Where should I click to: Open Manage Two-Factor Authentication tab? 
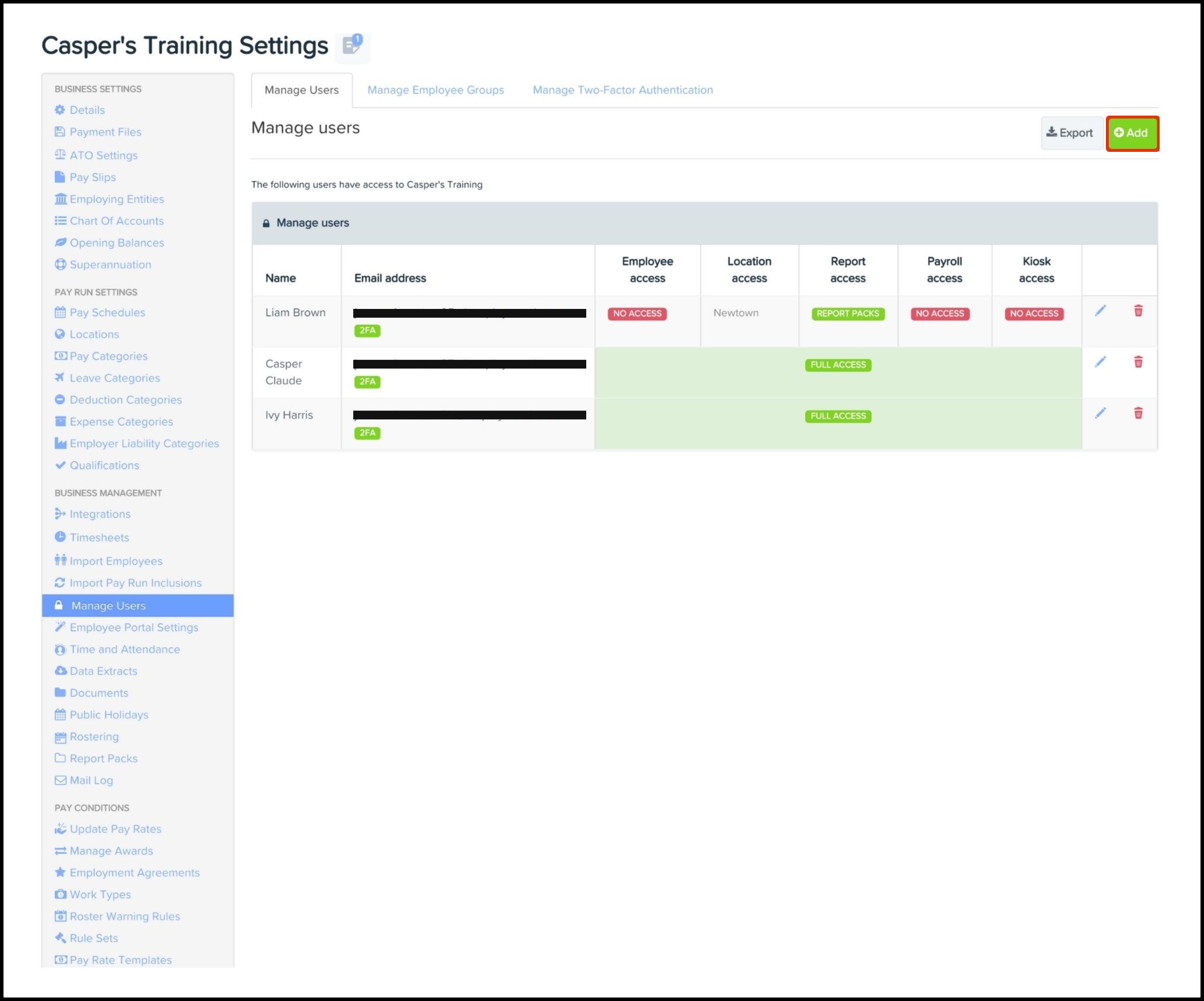pyautogui.click(x=622, y=90)
